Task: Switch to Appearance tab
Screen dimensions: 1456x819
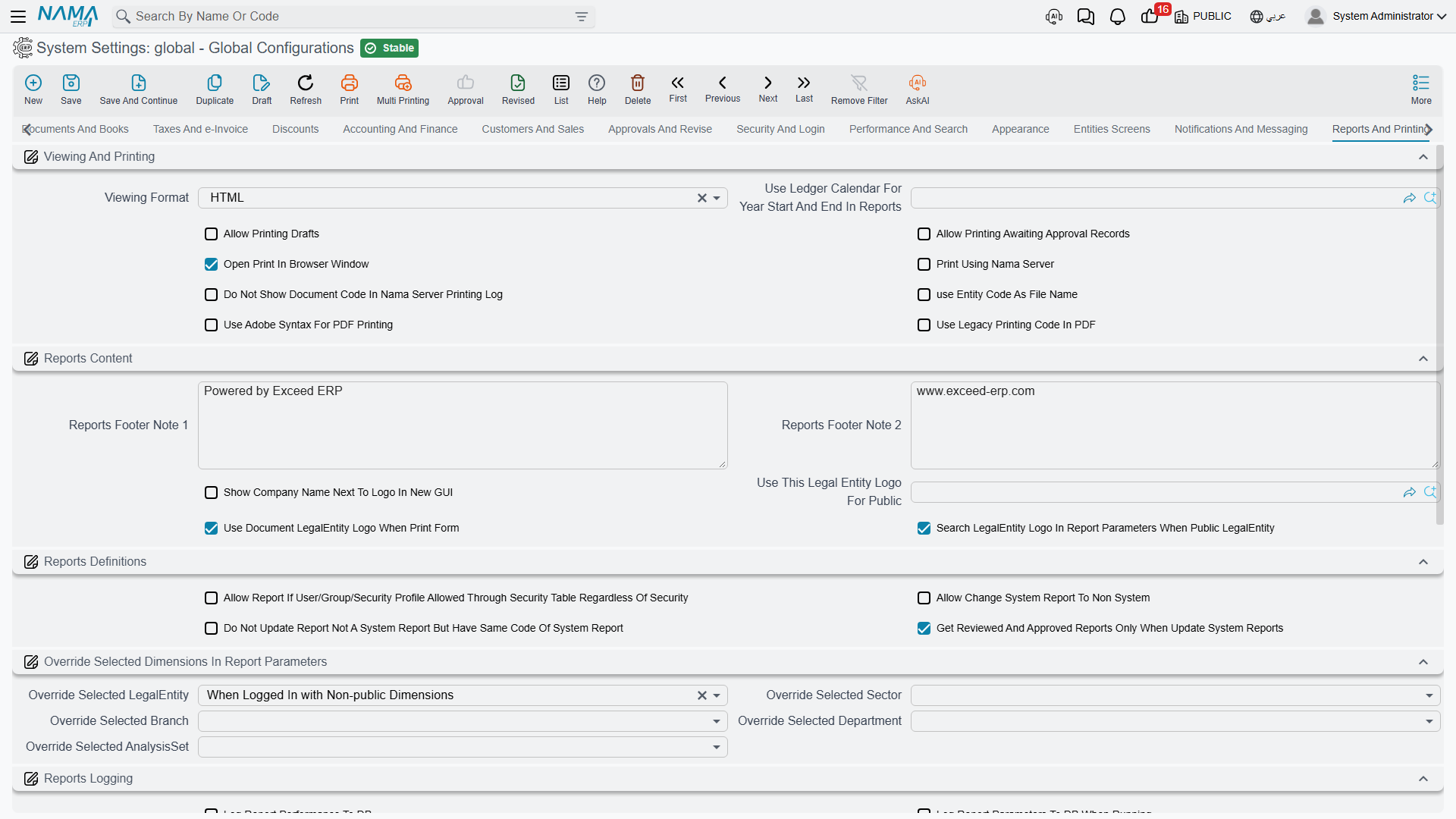Action: (x=1021, y=129)
